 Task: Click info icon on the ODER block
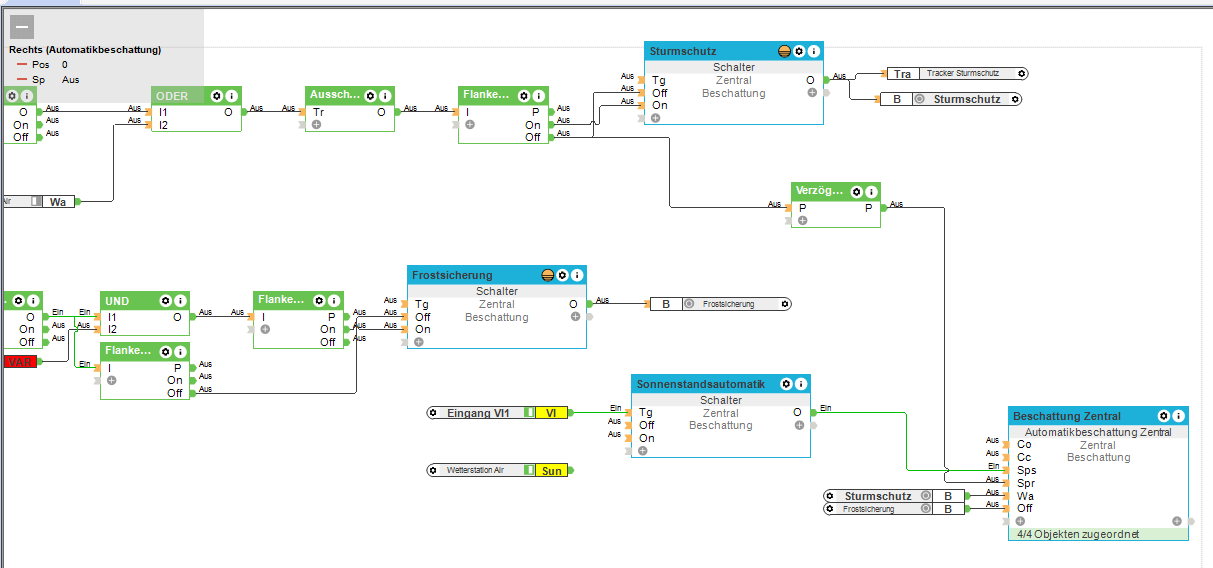[x=231, y=95]
